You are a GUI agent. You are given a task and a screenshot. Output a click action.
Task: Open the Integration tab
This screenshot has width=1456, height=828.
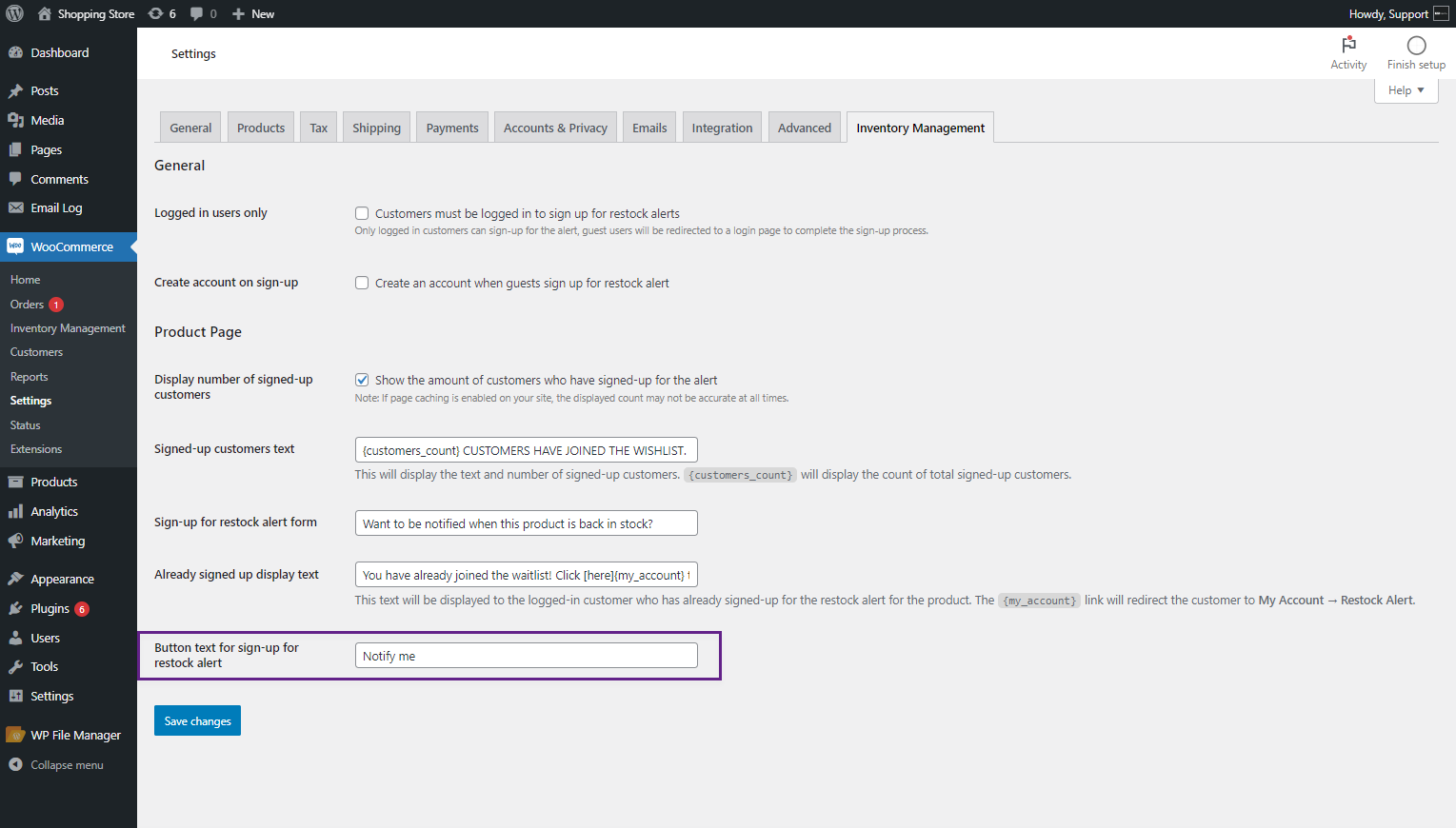tap(722, 128)
